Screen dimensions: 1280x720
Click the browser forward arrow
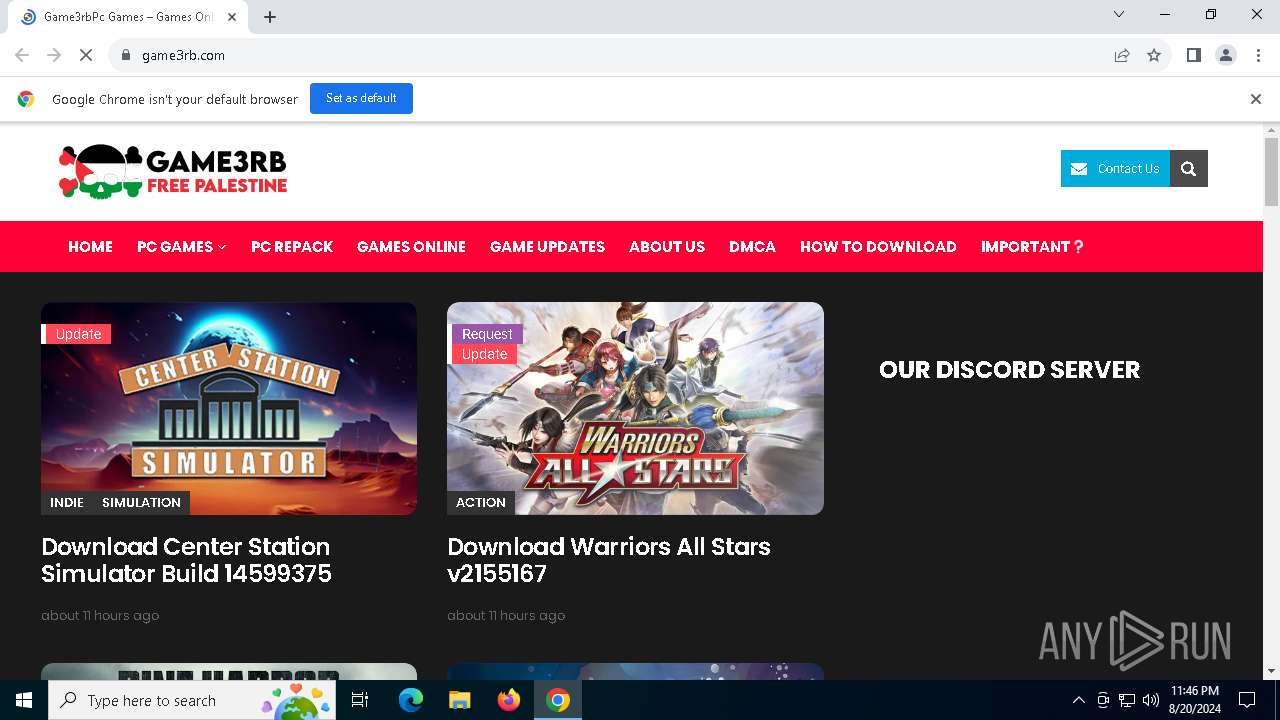54,55
